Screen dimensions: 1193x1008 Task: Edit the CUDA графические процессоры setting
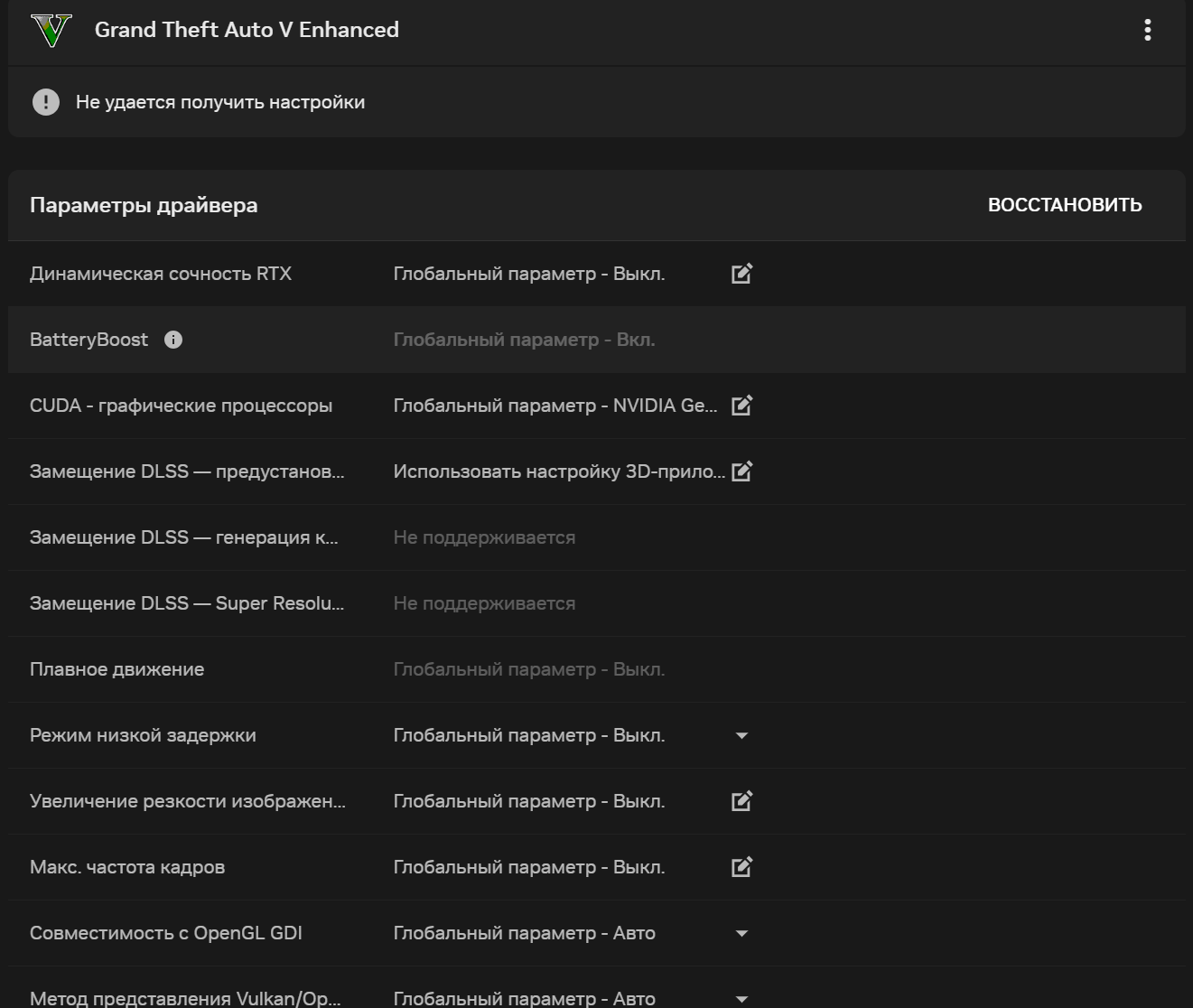click(x=741, y=406)
